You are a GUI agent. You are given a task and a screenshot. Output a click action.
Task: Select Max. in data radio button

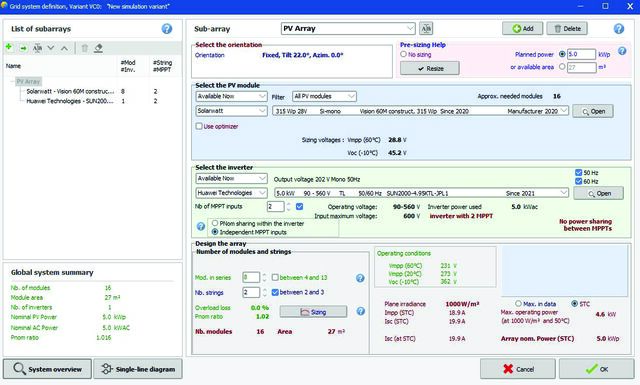tap(518, 303)
